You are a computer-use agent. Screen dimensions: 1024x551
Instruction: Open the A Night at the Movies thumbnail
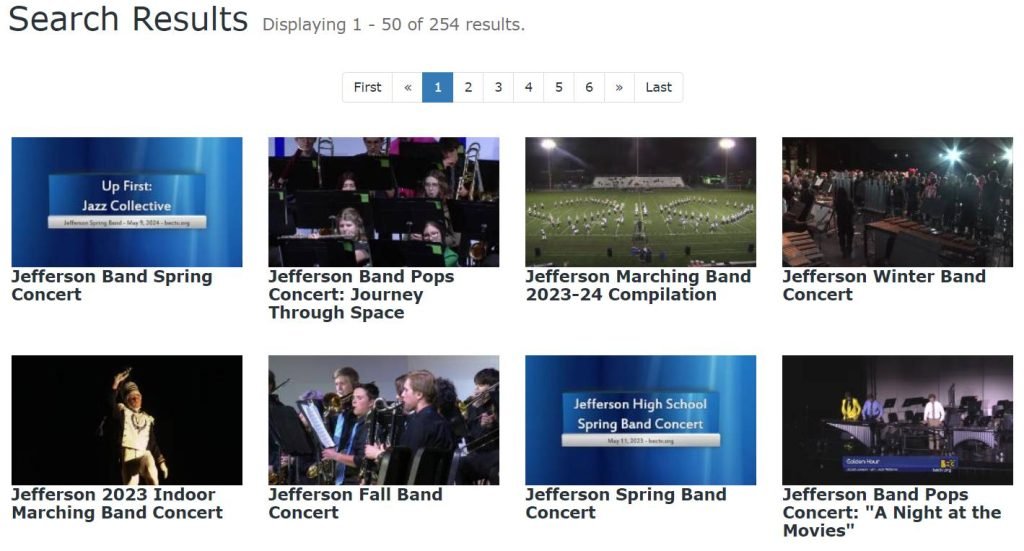[897, 420]
